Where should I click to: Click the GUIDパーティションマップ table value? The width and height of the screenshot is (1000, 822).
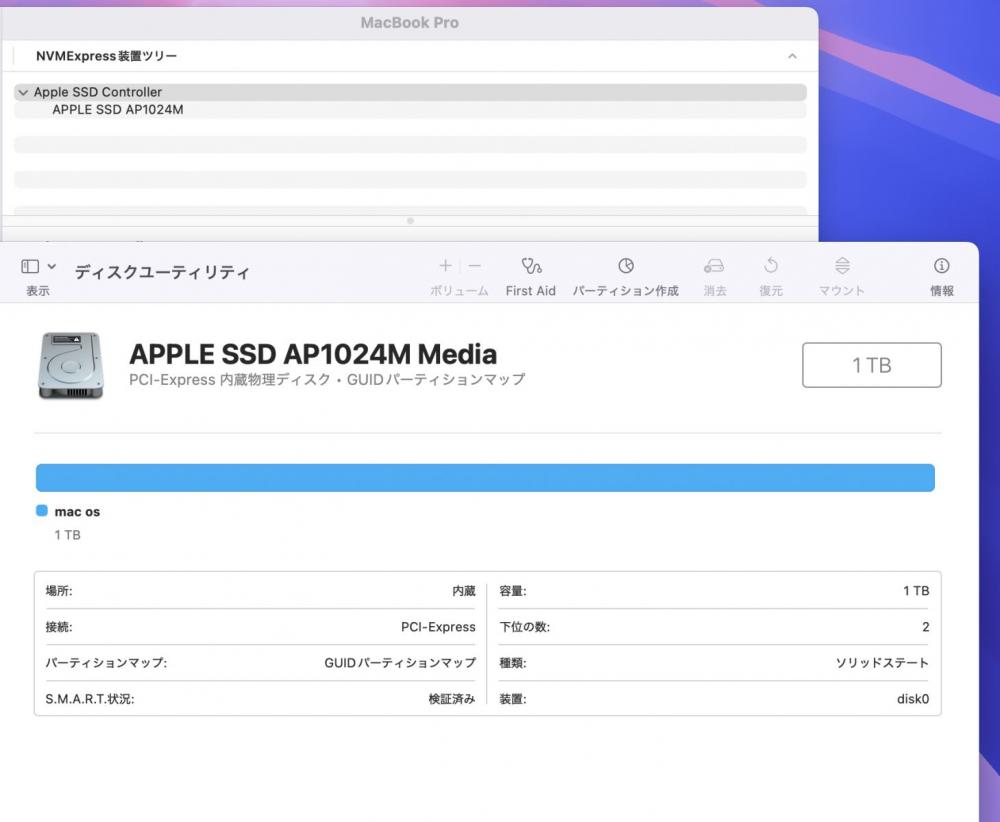coord(400,663)
